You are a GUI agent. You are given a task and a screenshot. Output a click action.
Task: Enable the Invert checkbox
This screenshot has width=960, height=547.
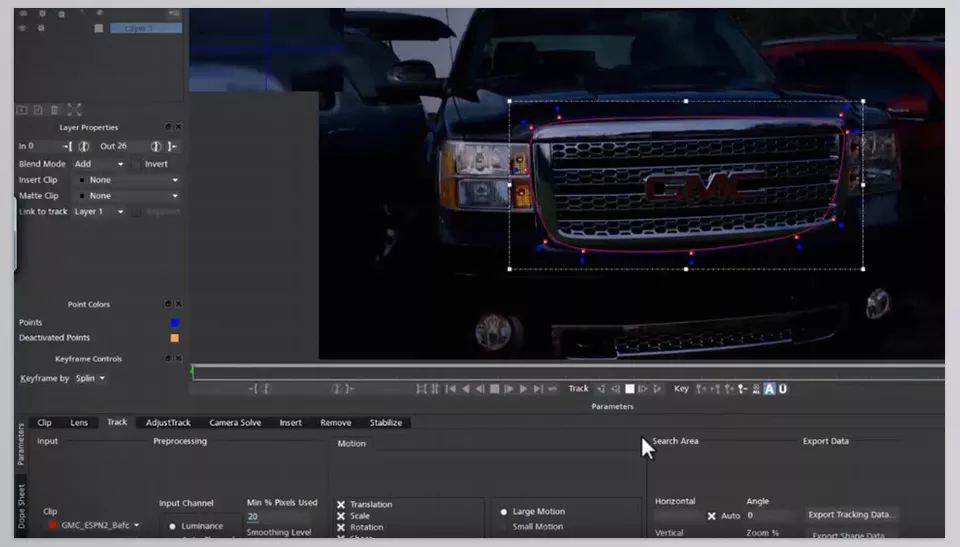click(136, 164)
